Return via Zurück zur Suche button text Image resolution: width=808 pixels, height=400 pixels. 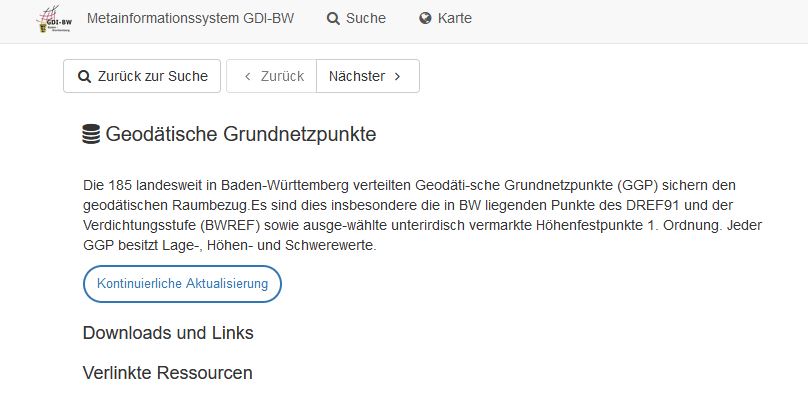(x=153, y=76)
